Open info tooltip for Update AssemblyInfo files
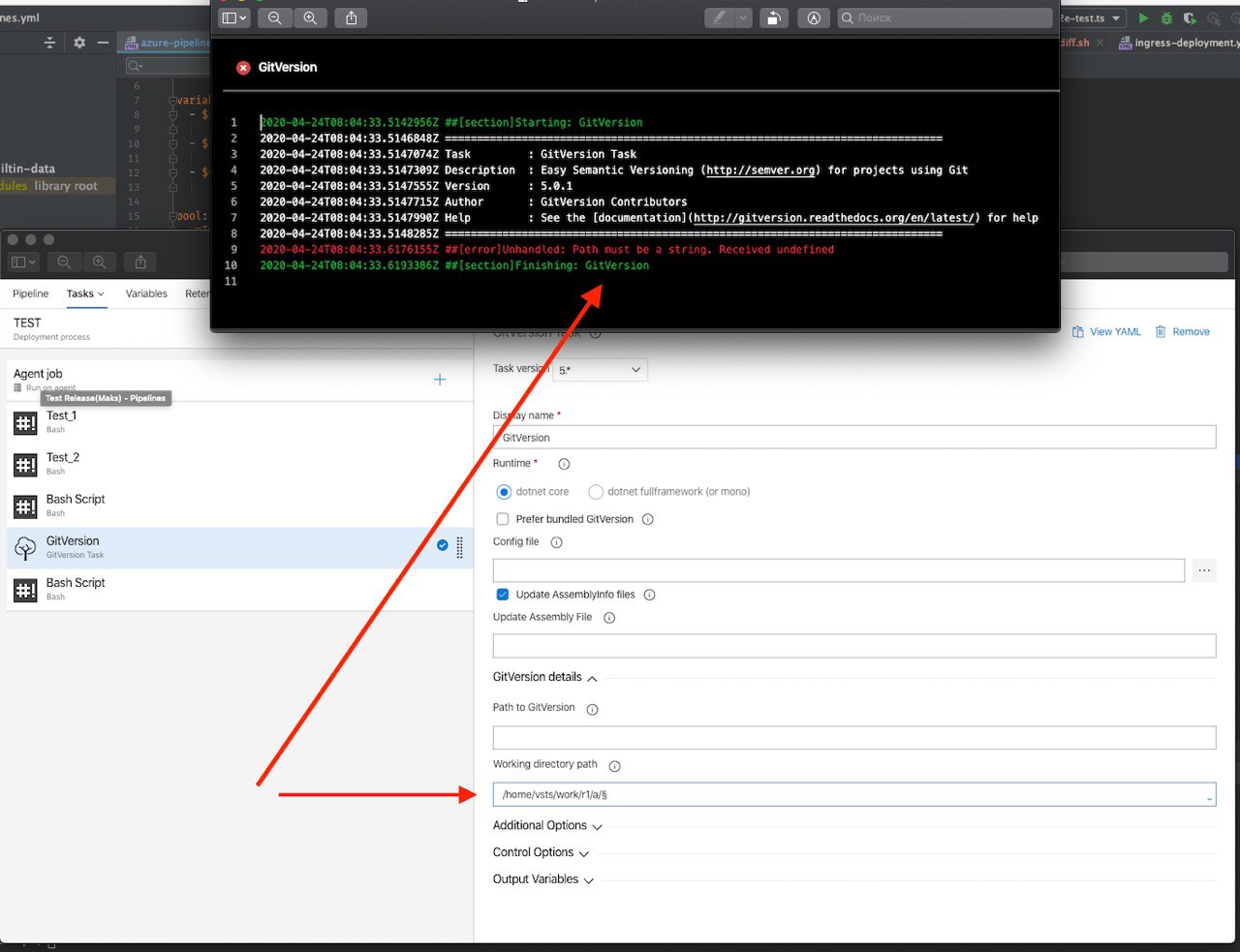Image resolution: width=1240 pixels, height=952 pixels. click(x=650, y=595)
